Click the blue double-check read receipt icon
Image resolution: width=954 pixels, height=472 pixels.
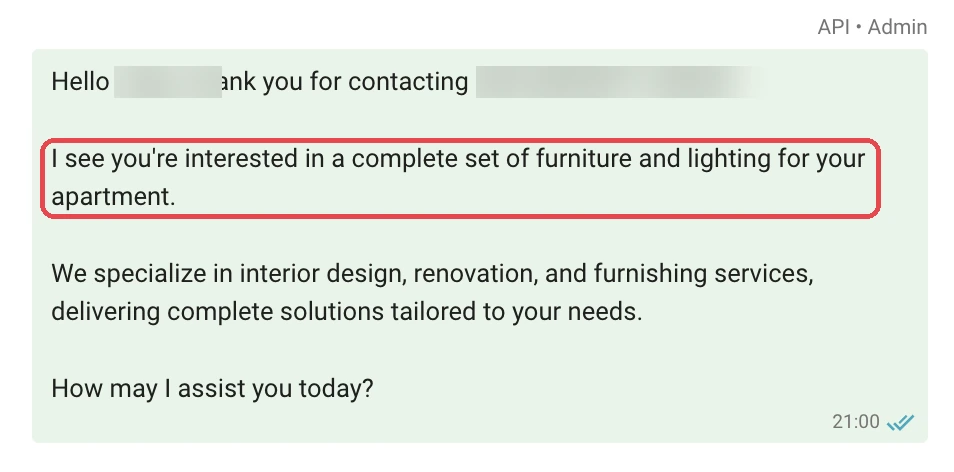coord(900,422)
